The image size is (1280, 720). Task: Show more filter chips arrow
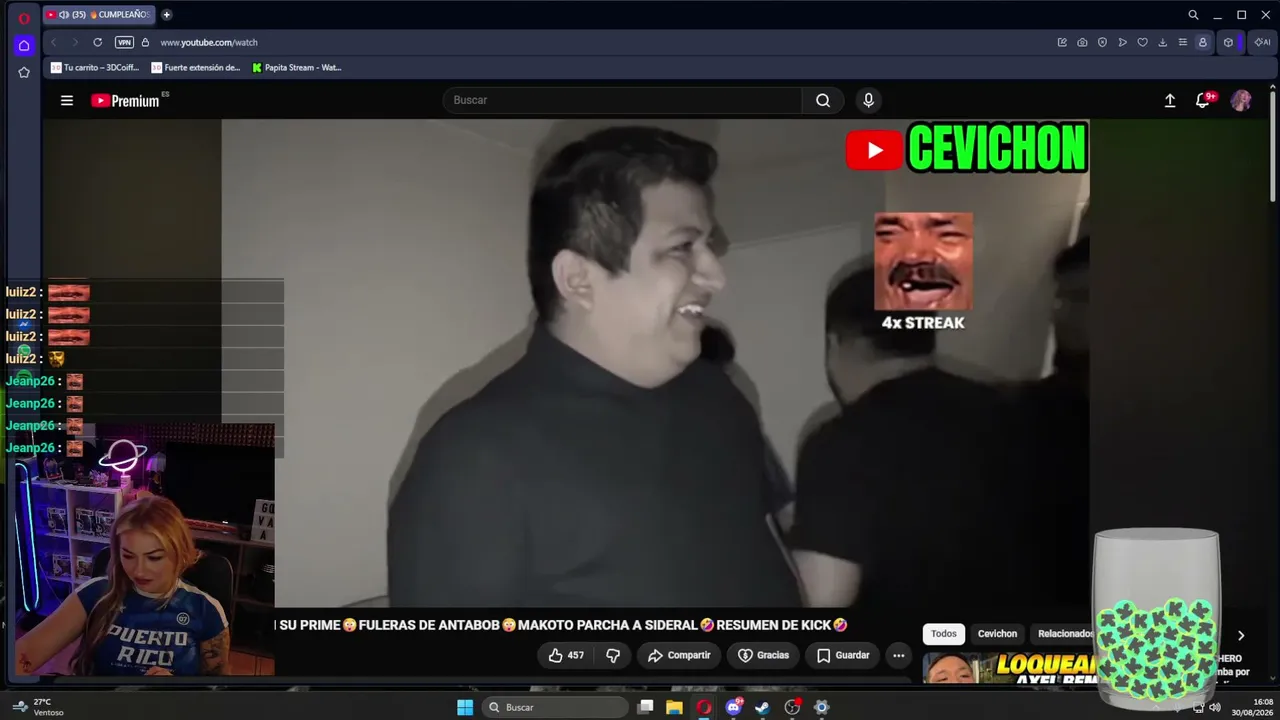[x=1241, y=635]
